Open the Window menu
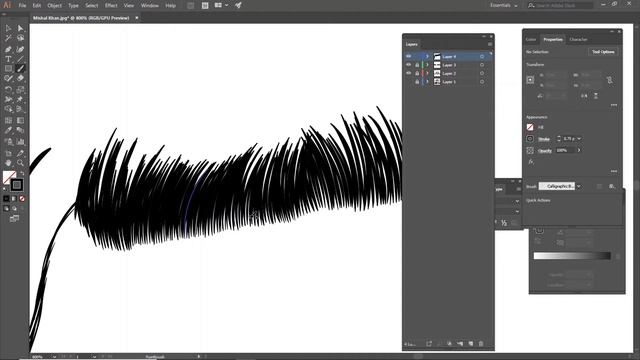The width and height of the screenshot is (640, 360). (x=149, y=5)
